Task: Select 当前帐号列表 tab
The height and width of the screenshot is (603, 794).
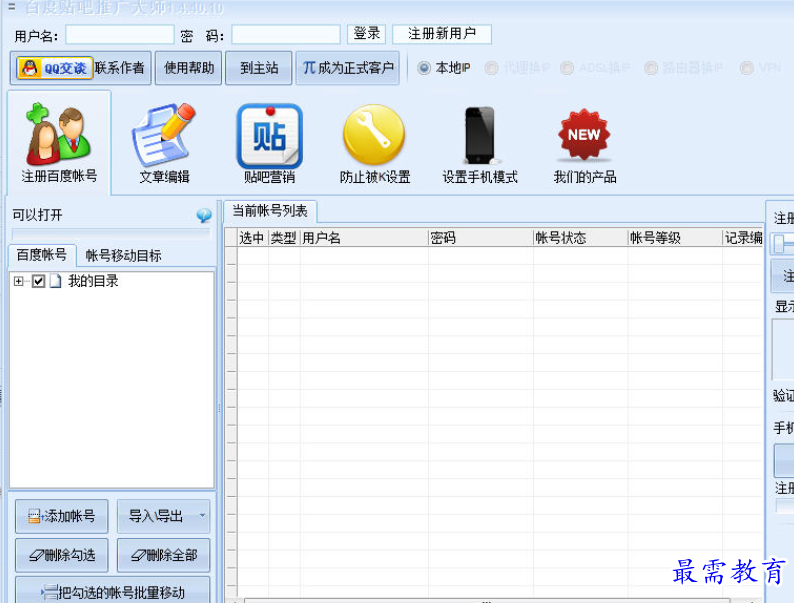Action: (270, 211)
